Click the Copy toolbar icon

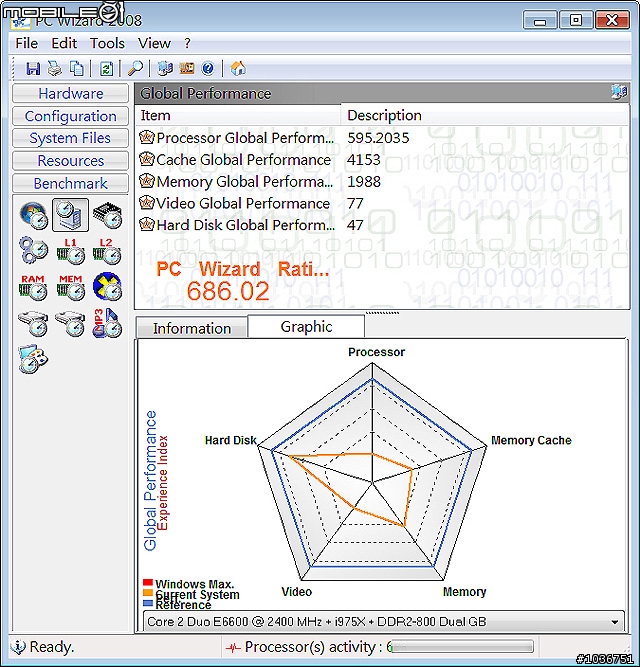point(77,68)
